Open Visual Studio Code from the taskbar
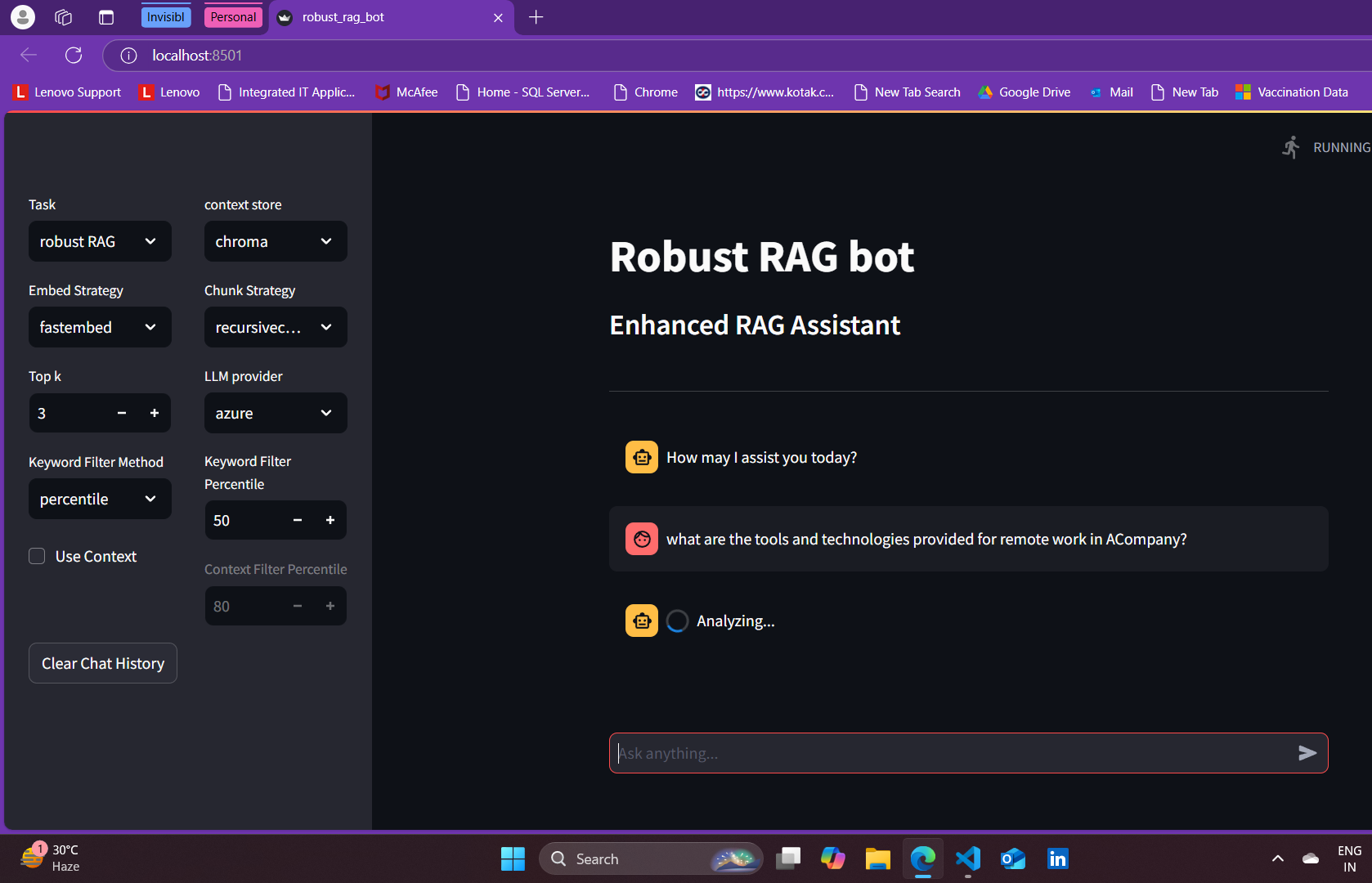Screen dimensions: 1372x883 967,858
